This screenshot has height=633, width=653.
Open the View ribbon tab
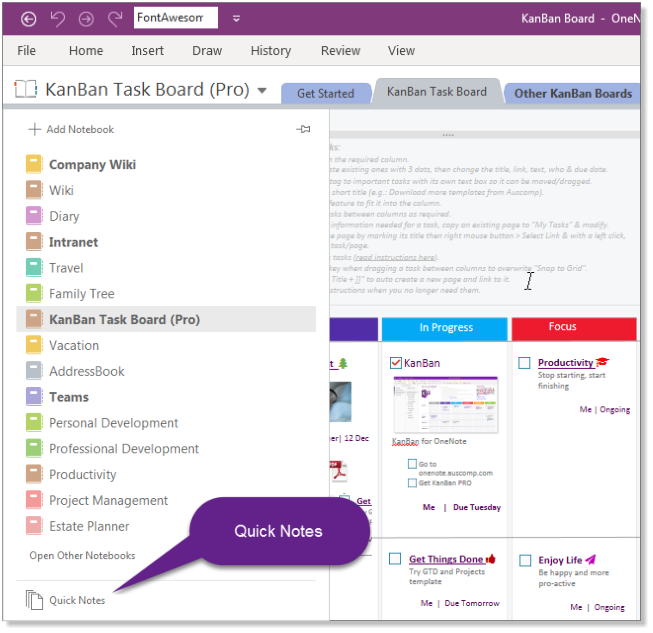pos(401,50)
